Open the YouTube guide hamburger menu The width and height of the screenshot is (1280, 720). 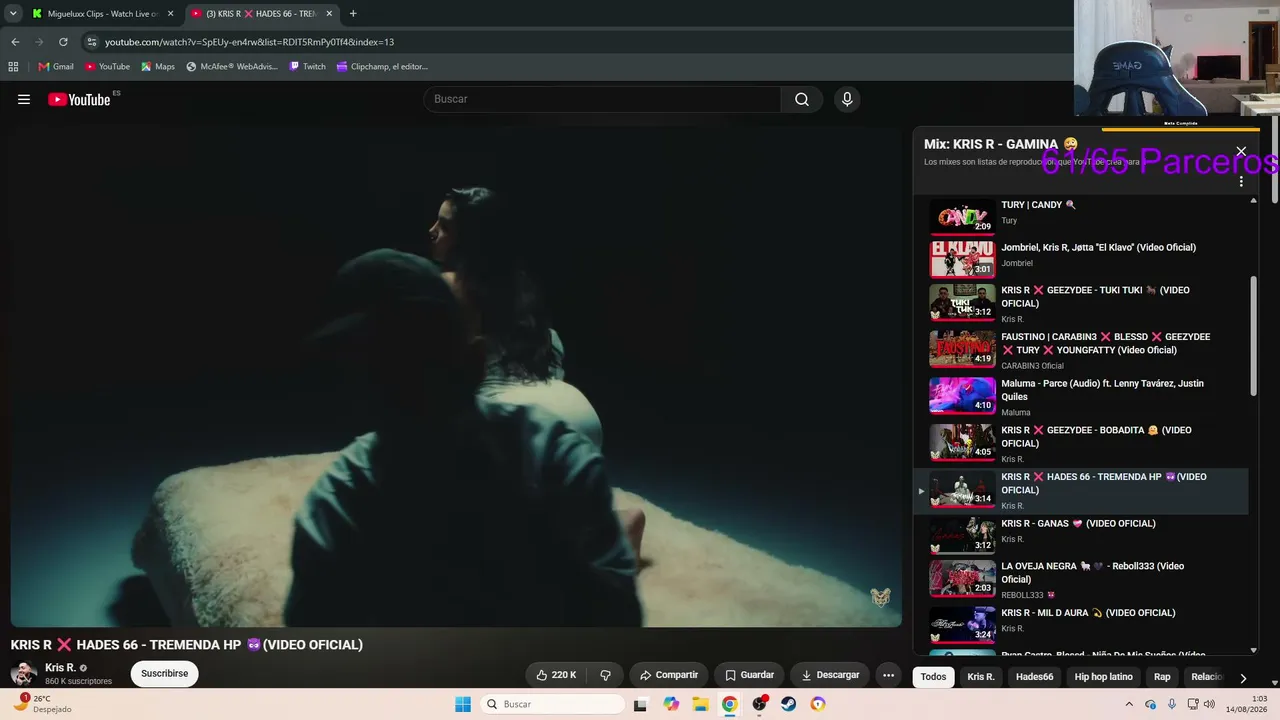point(24,99)
